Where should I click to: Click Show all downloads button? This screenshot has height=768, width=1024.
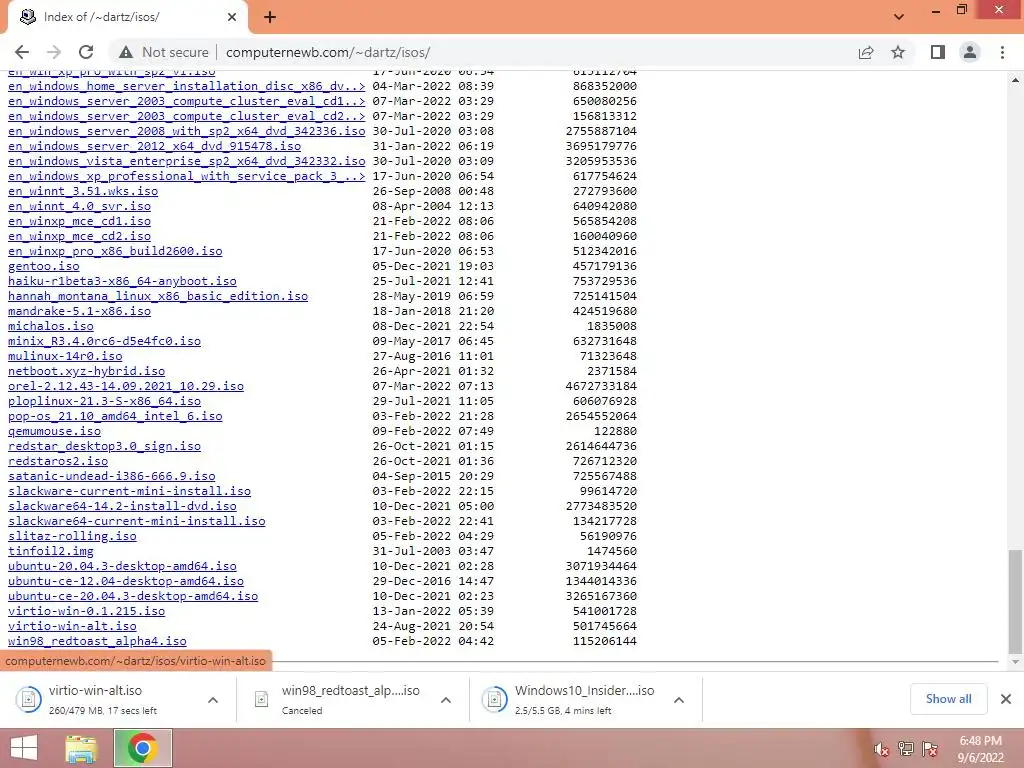(x=948, y=699)
